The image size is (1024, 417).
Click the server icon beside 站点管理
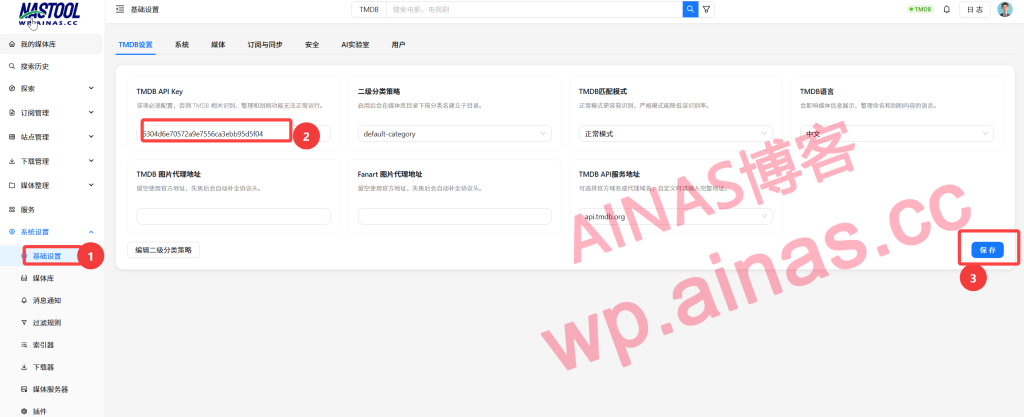click(12, 137)
